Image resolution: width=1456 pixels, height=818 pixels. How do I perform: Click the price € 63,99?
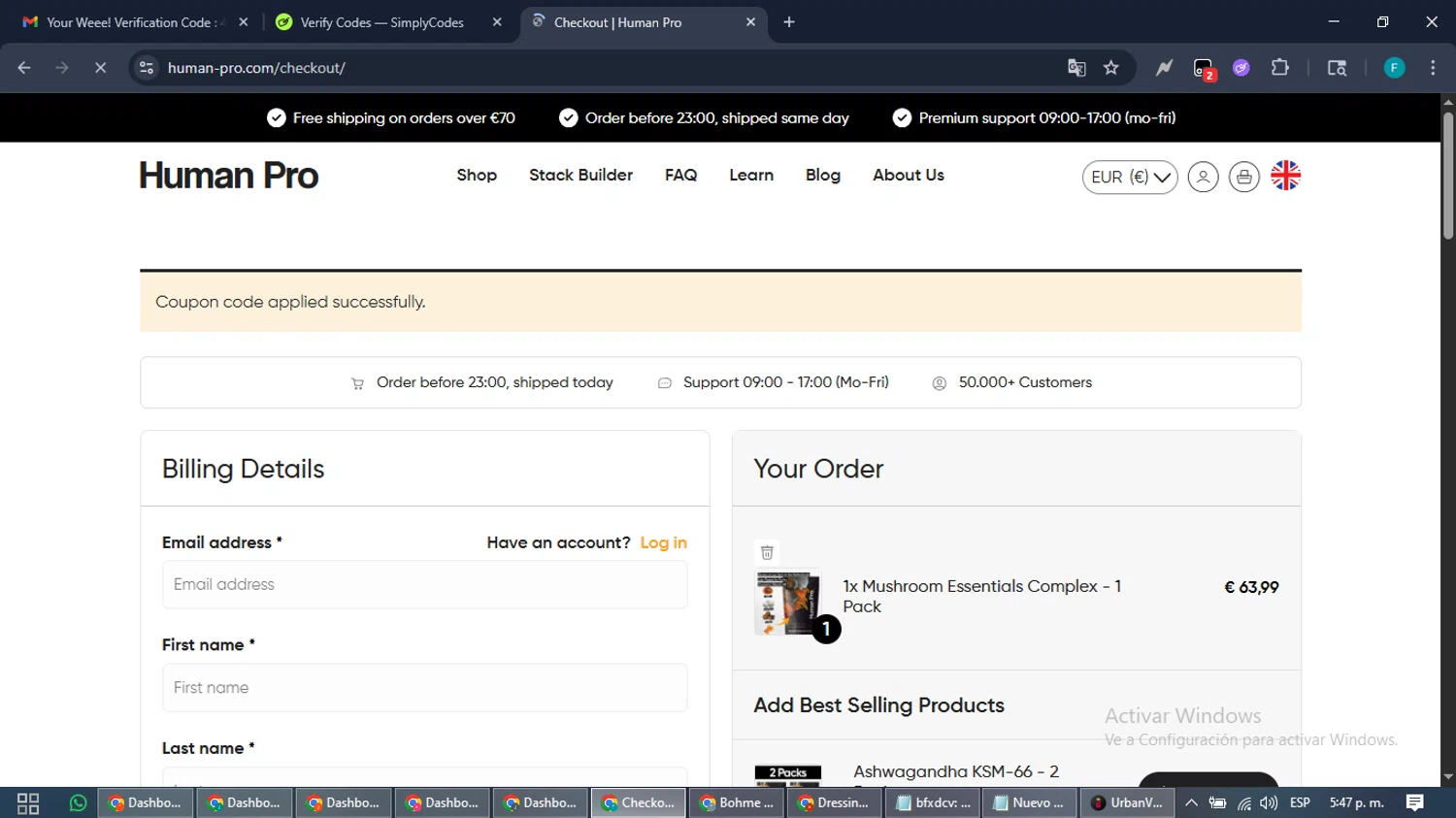[x=1251, y=587]
